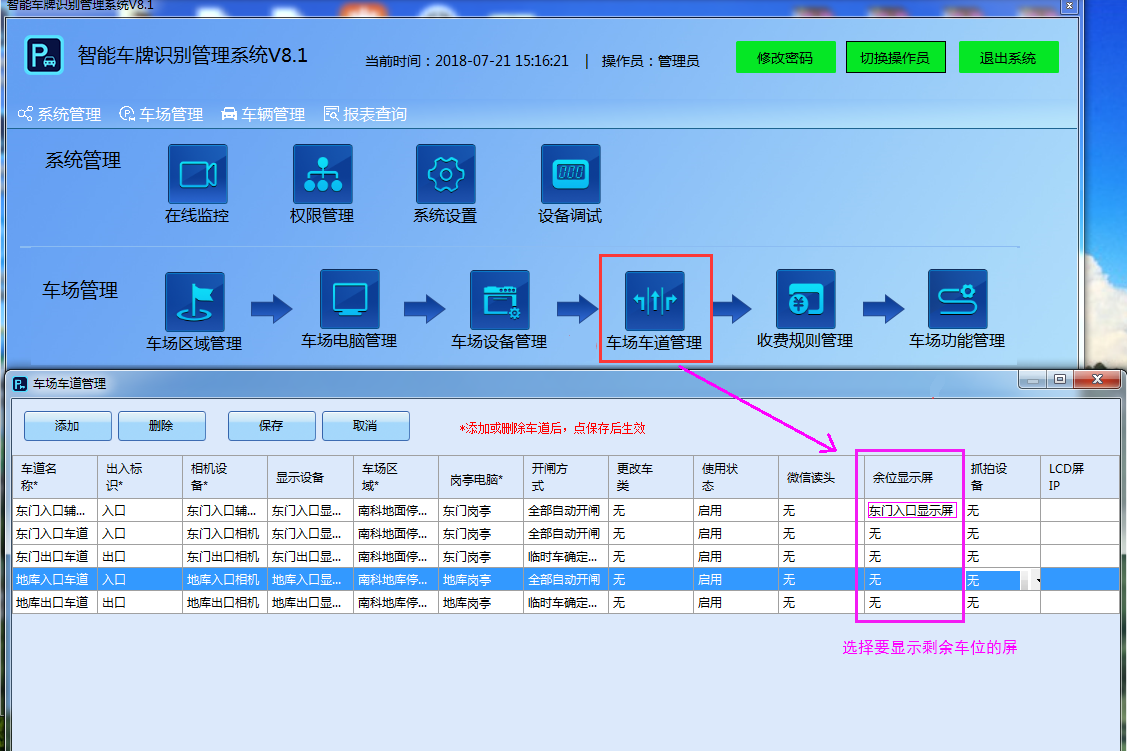Image resolution: width=1127 pixels, height=751 pixels.
Task: Click the 保存 button
Action: click(272, 426)
